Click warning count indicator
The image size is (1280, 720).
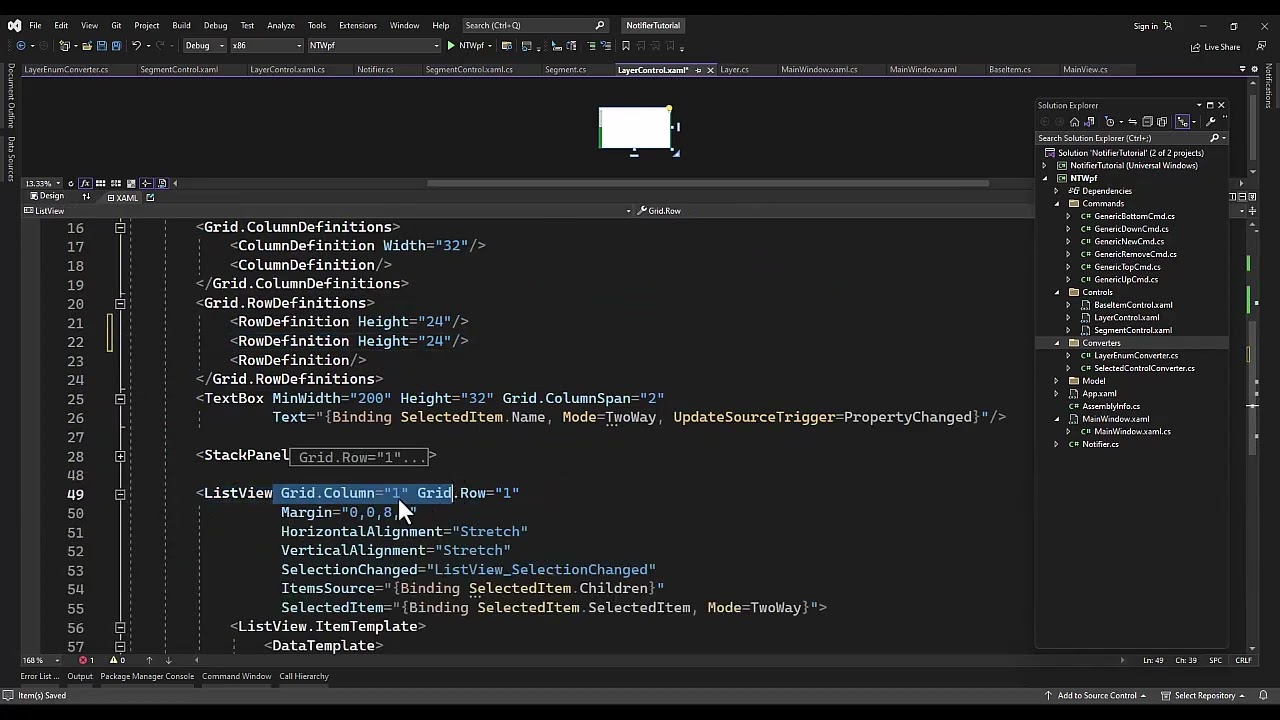(x=117, y=660)
